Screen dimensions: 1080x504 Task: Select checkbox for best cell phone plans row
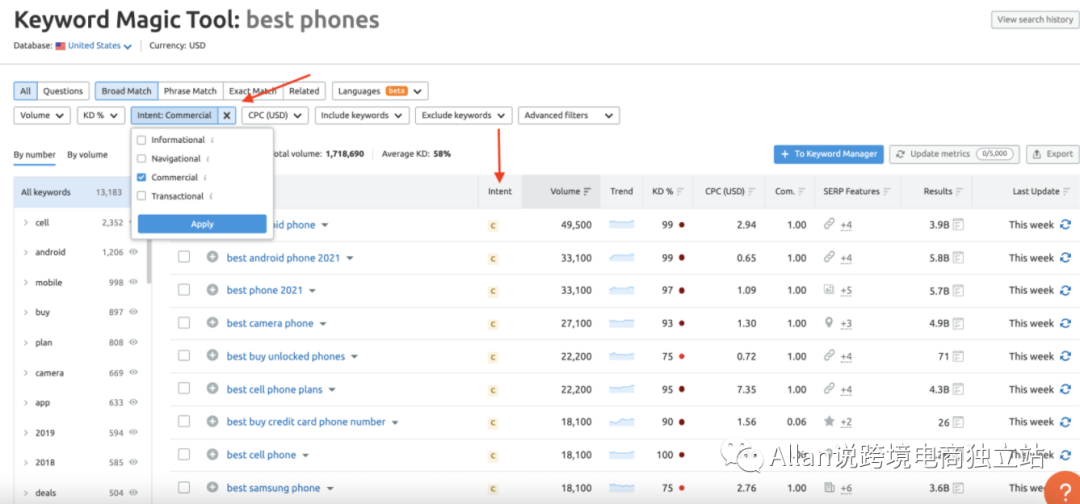(183, 389)
